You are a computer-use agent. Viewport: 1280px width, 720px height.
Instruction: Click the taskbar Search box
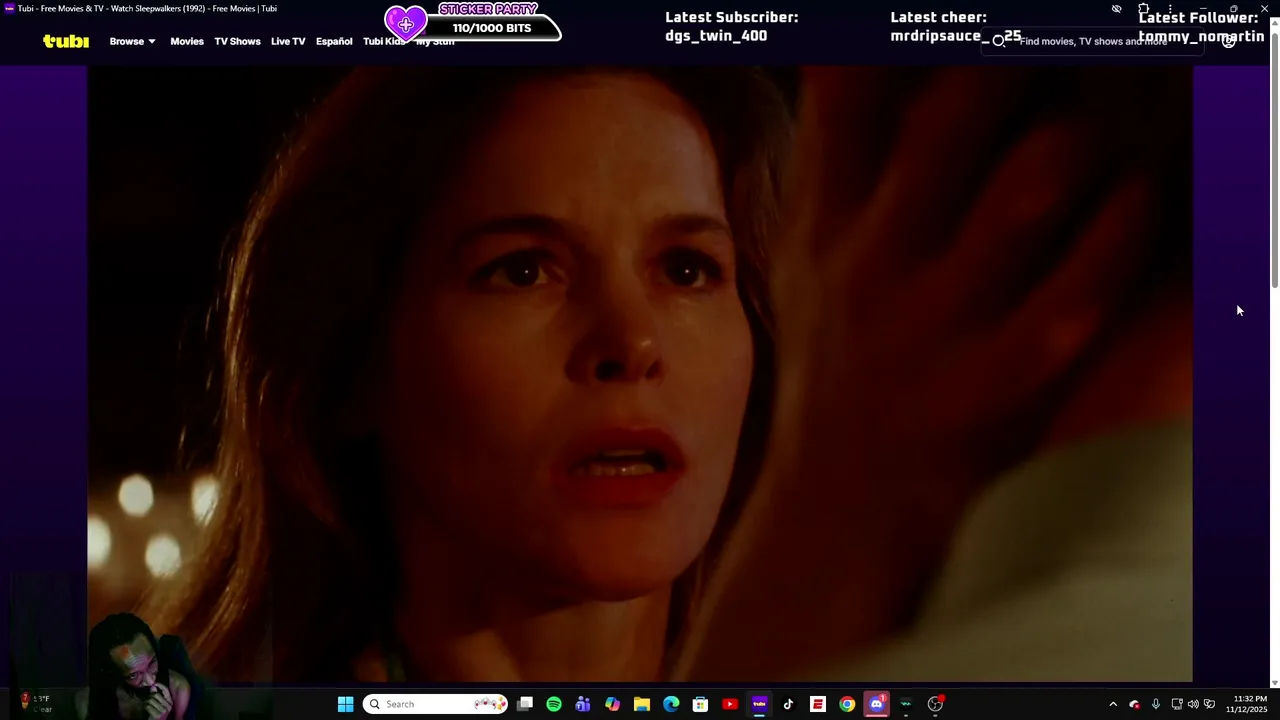[x=435, y=704]
